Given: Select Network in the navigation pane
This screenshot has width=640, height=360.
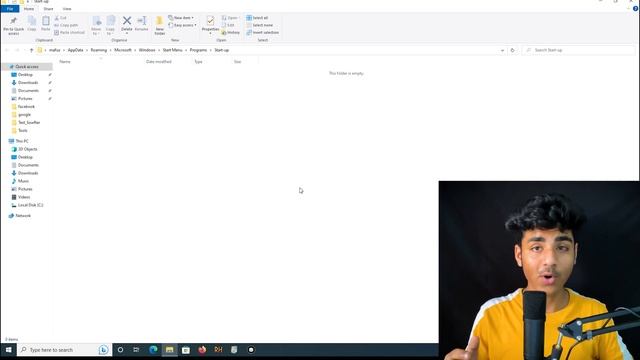Looking at the screenshot, I should [23, 216].
